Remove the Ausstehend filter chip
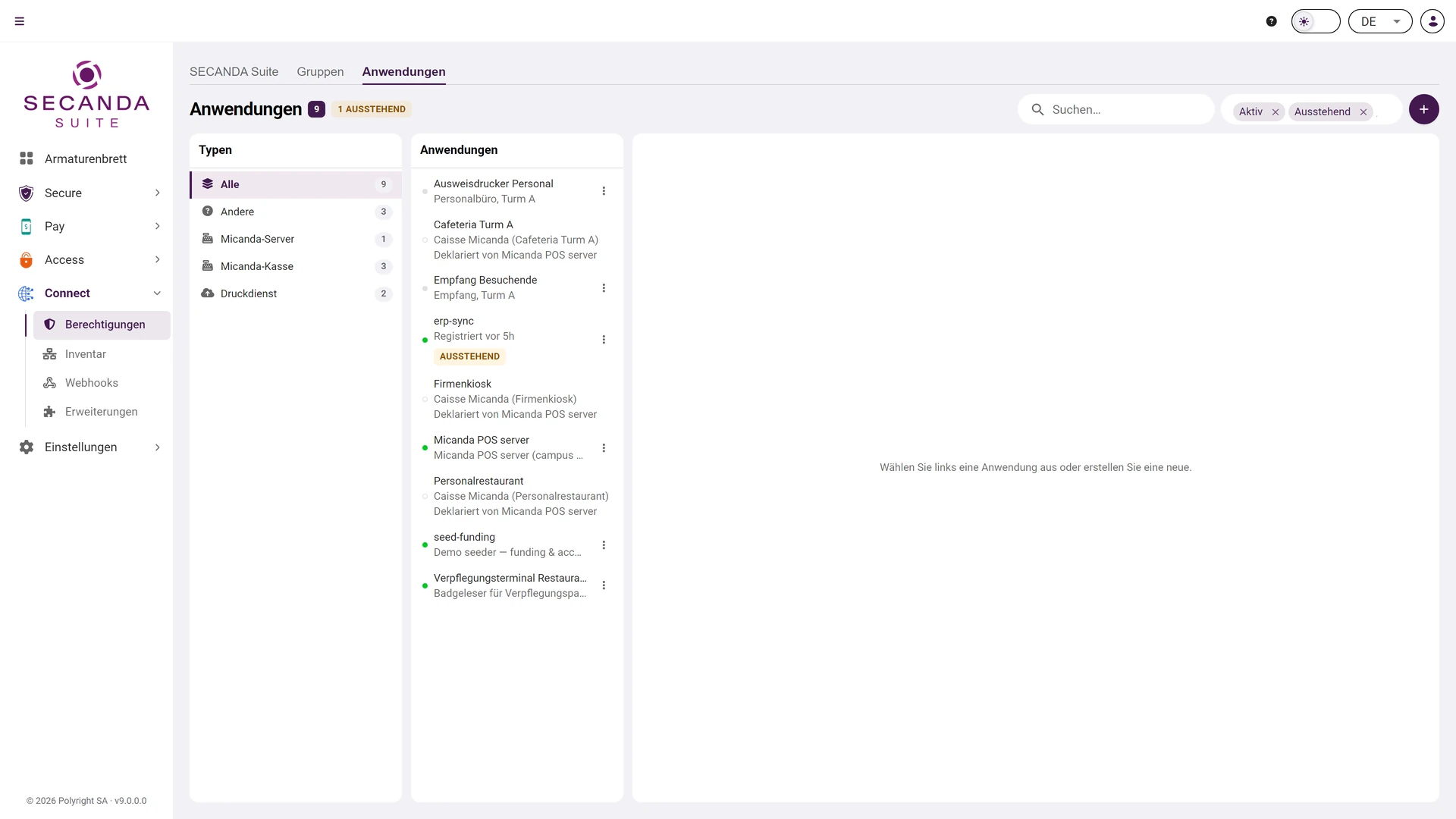Screen dimensions: 1456x819 coord(1363,112)
